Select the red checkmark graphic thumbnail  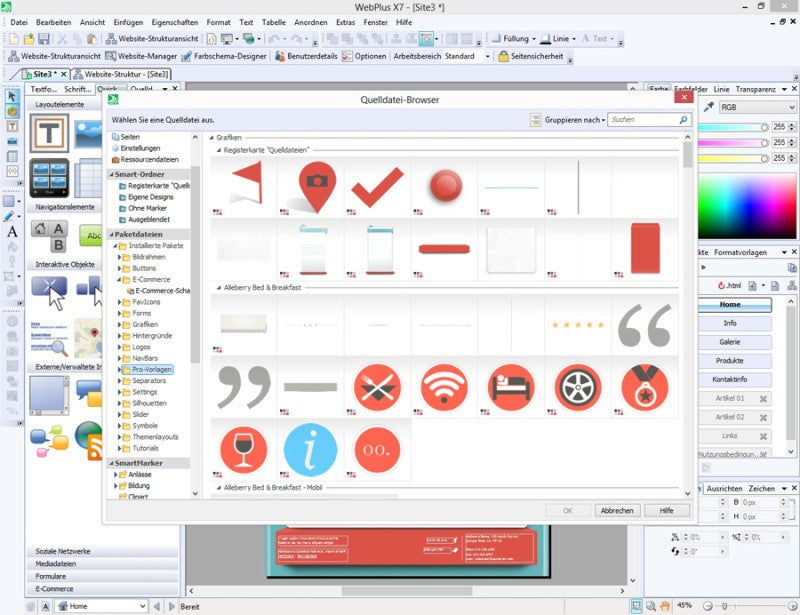[x=378, y=187]
